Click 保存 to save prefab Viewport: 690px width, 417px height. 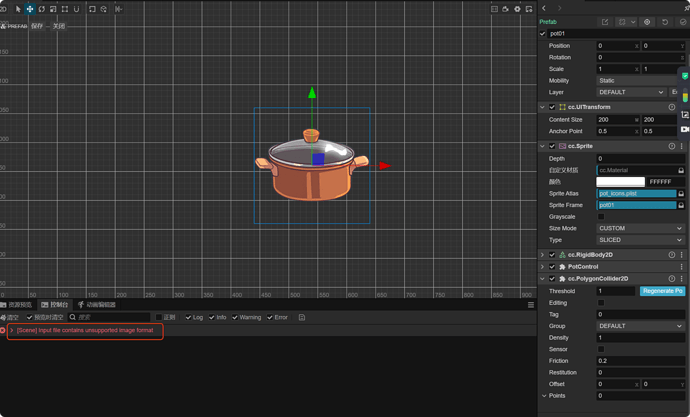coord(37,26)
